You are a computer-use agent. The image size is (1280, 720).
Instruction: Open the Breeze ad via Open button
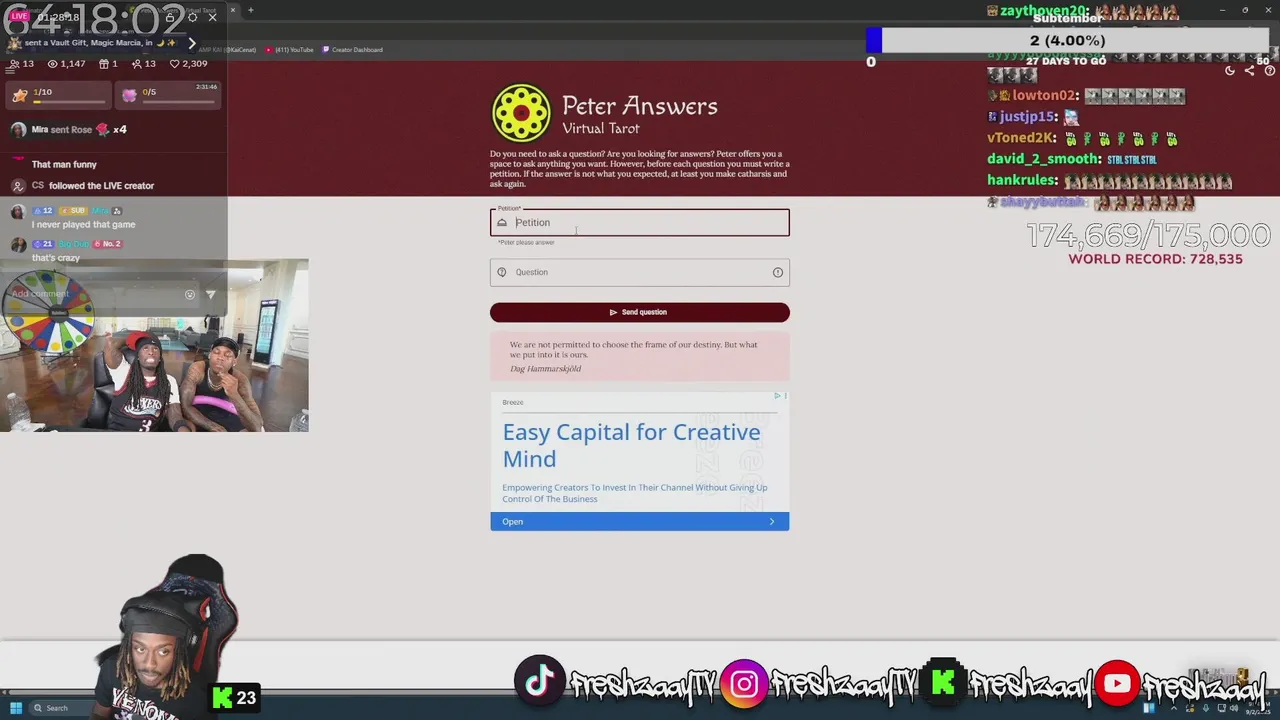(639, 521)
